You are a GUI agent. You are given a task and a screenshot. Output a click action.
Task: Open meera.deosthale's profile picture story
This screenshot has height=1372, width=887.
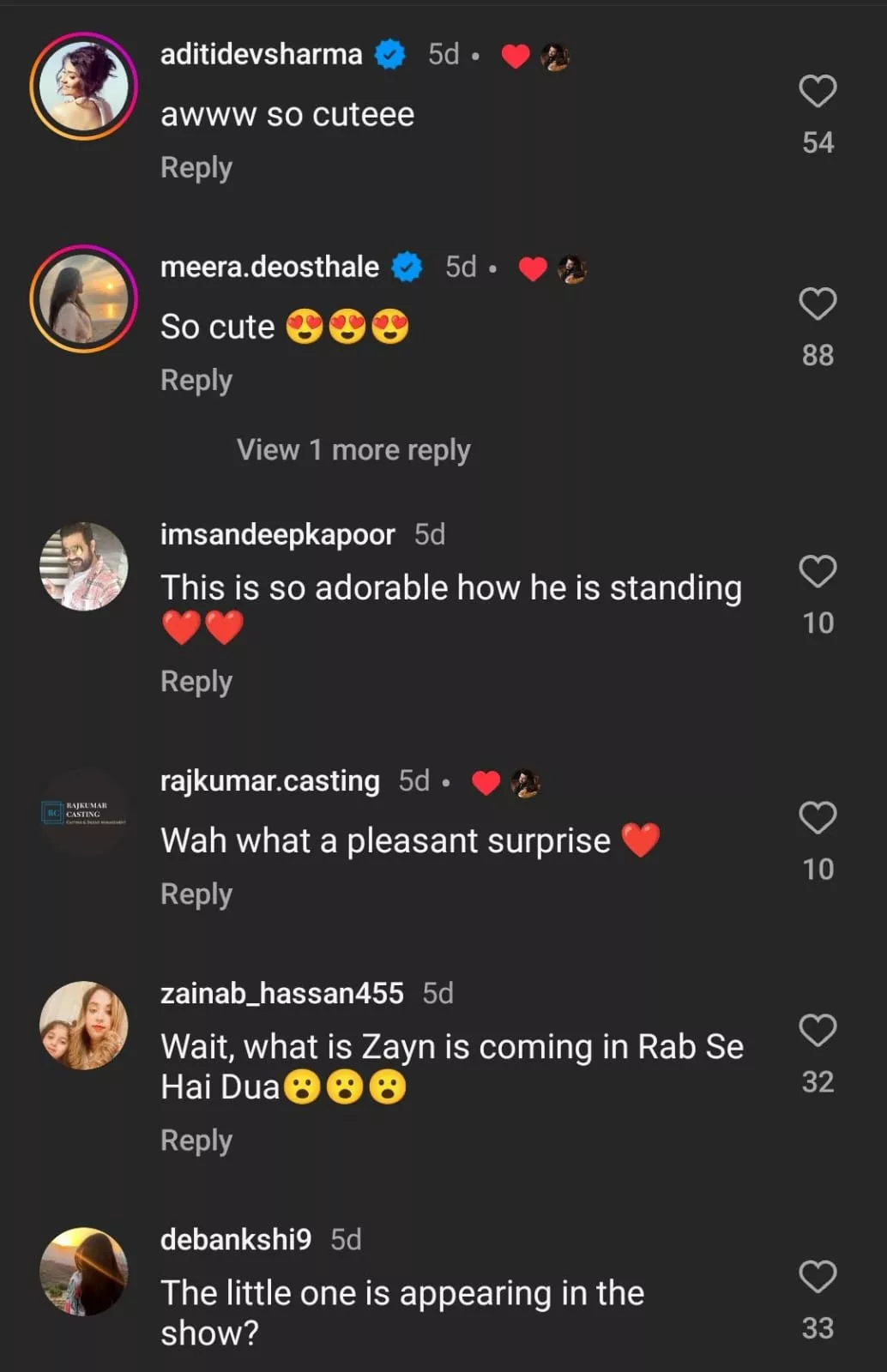coord(84,298)
